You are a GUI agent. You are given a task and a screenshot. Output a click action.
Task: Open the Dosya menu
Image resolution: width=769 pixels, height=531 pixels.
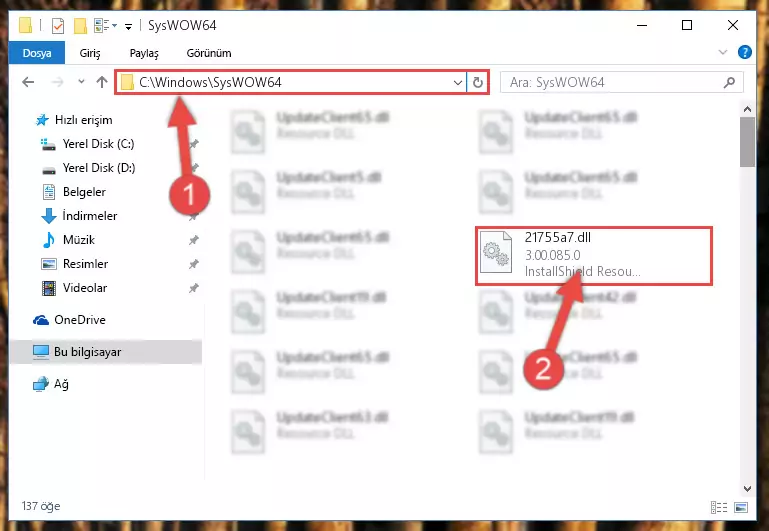[x=37, y=53]
